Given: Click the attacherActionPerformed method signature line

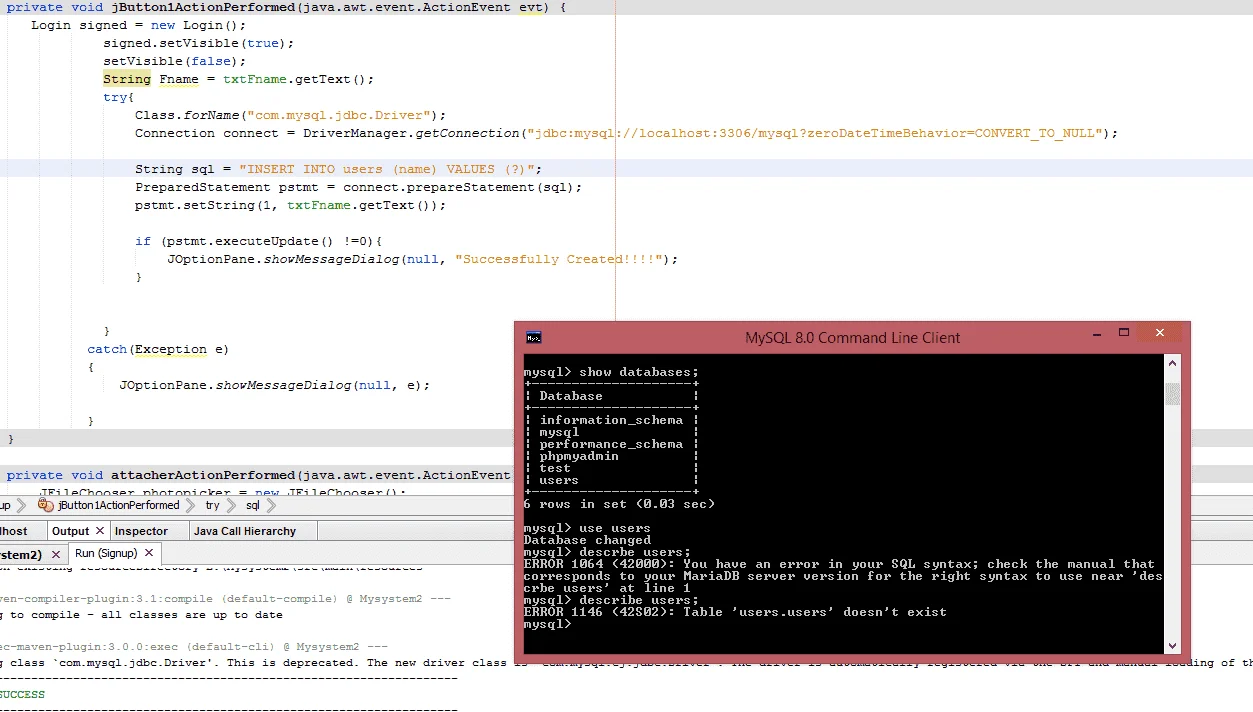Looking at the screenshot, I should [258, 475].
